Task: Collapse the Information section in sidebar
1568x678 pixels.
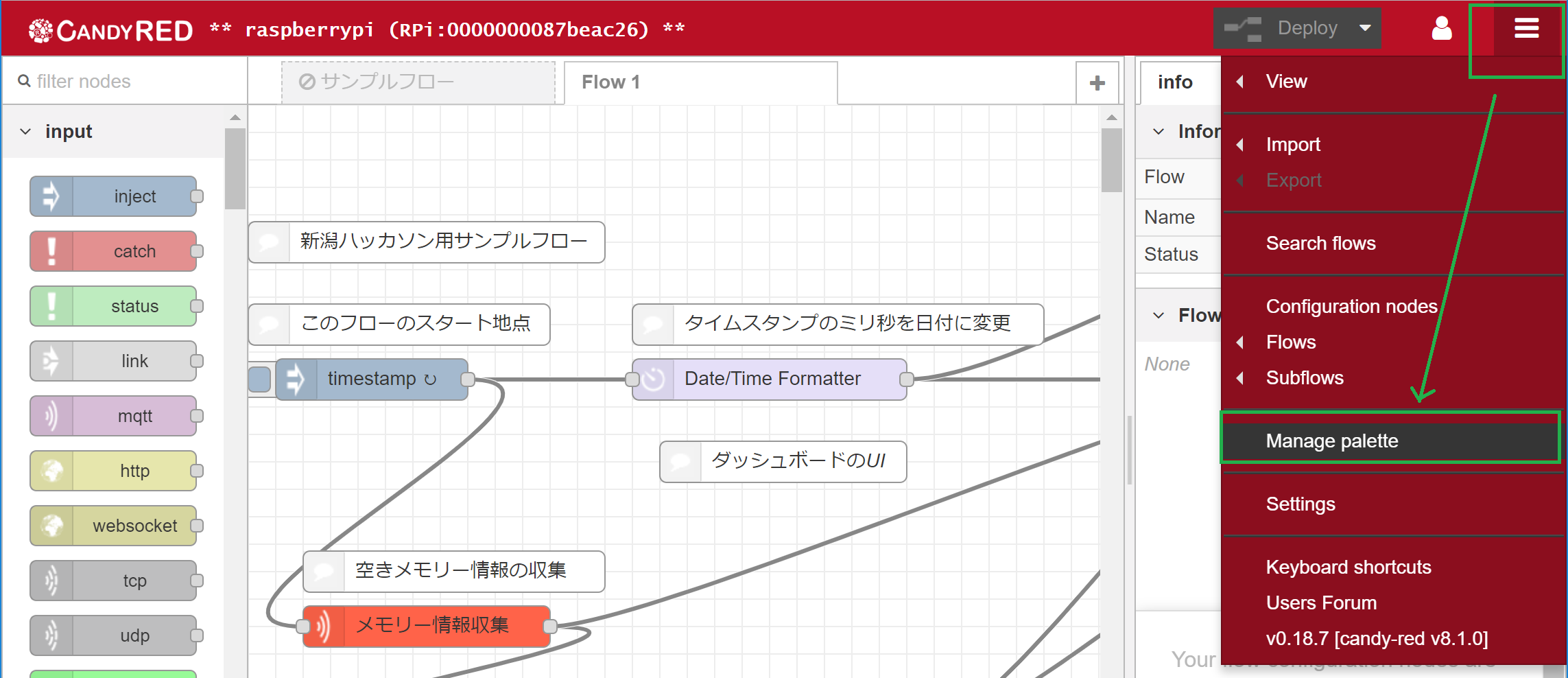Action: coord(1160,131)
